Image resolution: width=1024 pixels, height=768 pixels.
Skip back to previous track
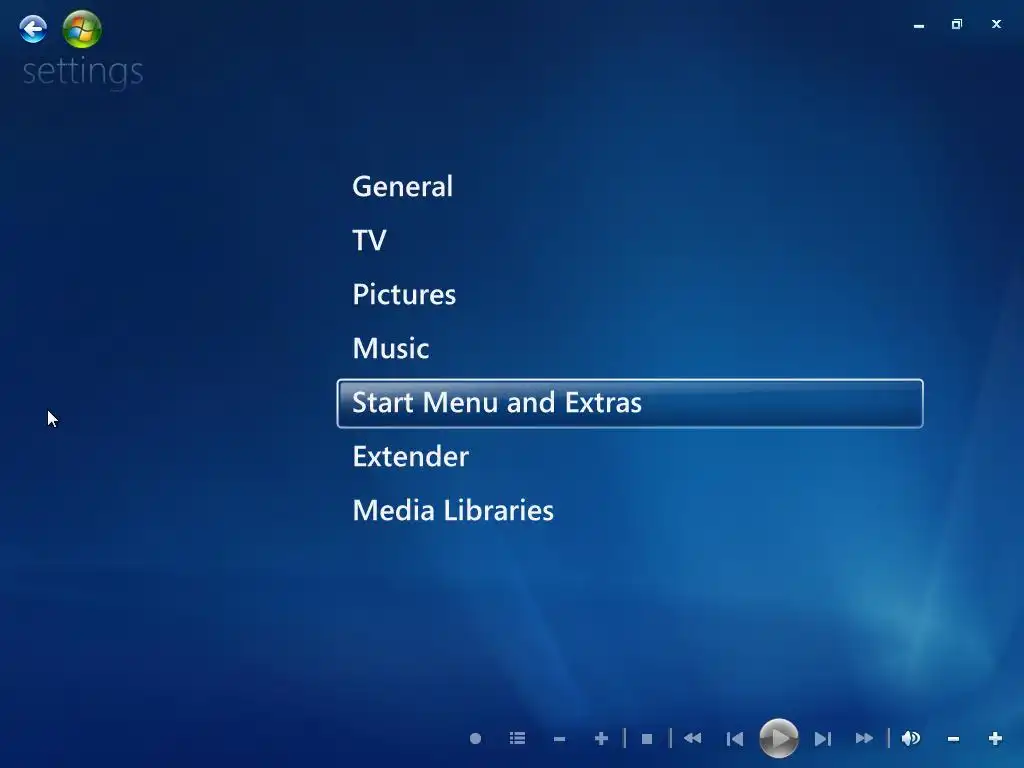pyautogui.click(x=735, y=739)
